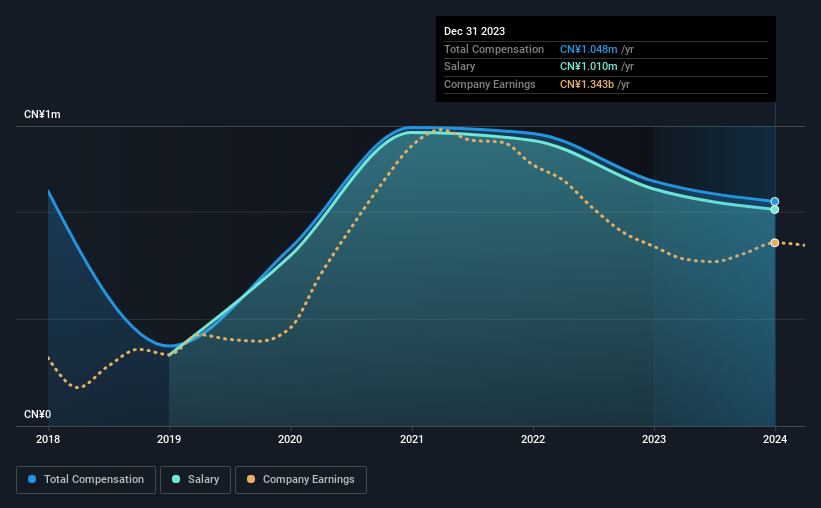Select the 2021 x-axis label
This screenshot has width=821, height=508.
click(412, 439)
